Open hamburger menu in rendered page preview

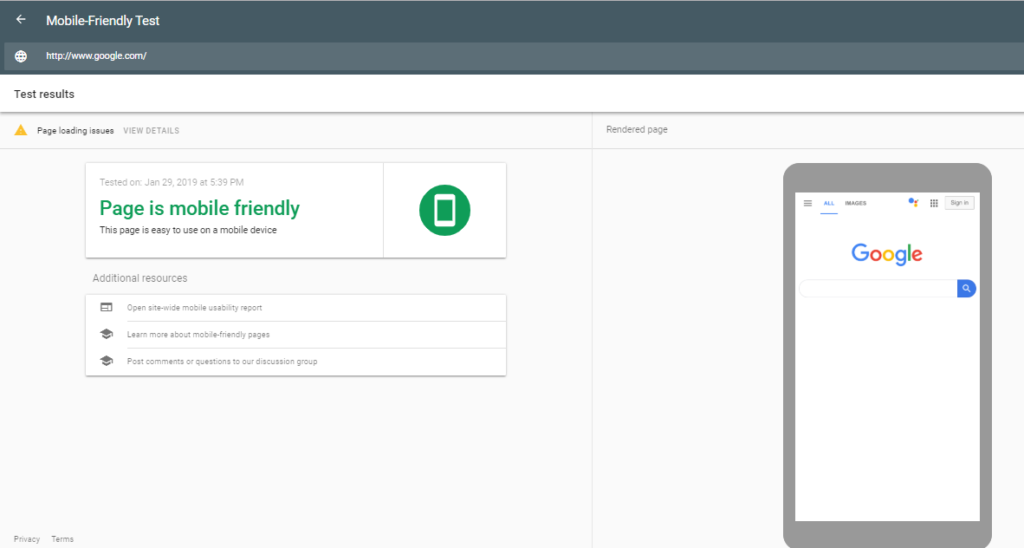pos(808,203)
